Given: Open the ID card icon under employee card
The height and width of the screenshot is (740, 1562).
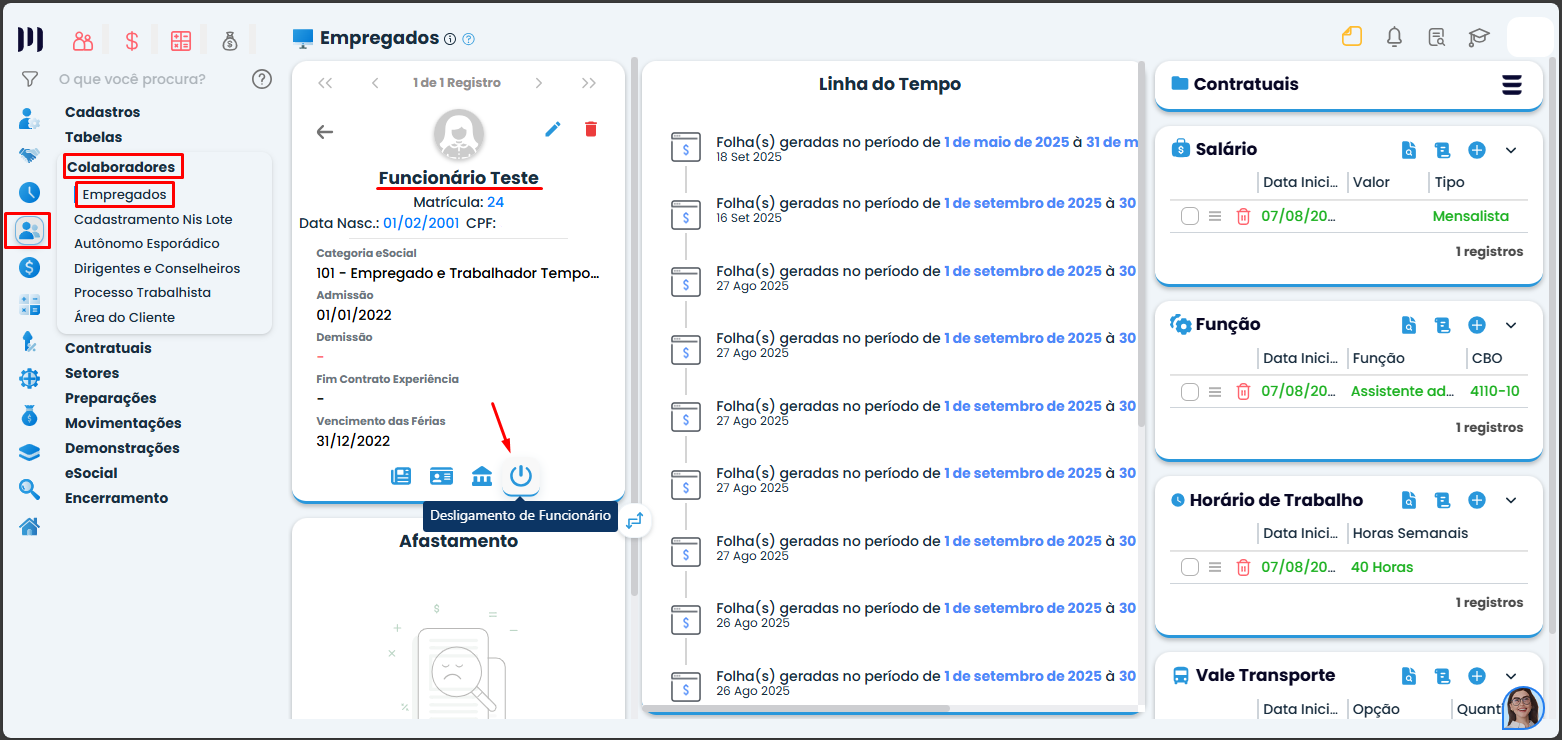Looking at the screenshot, I should click(441, 476).
